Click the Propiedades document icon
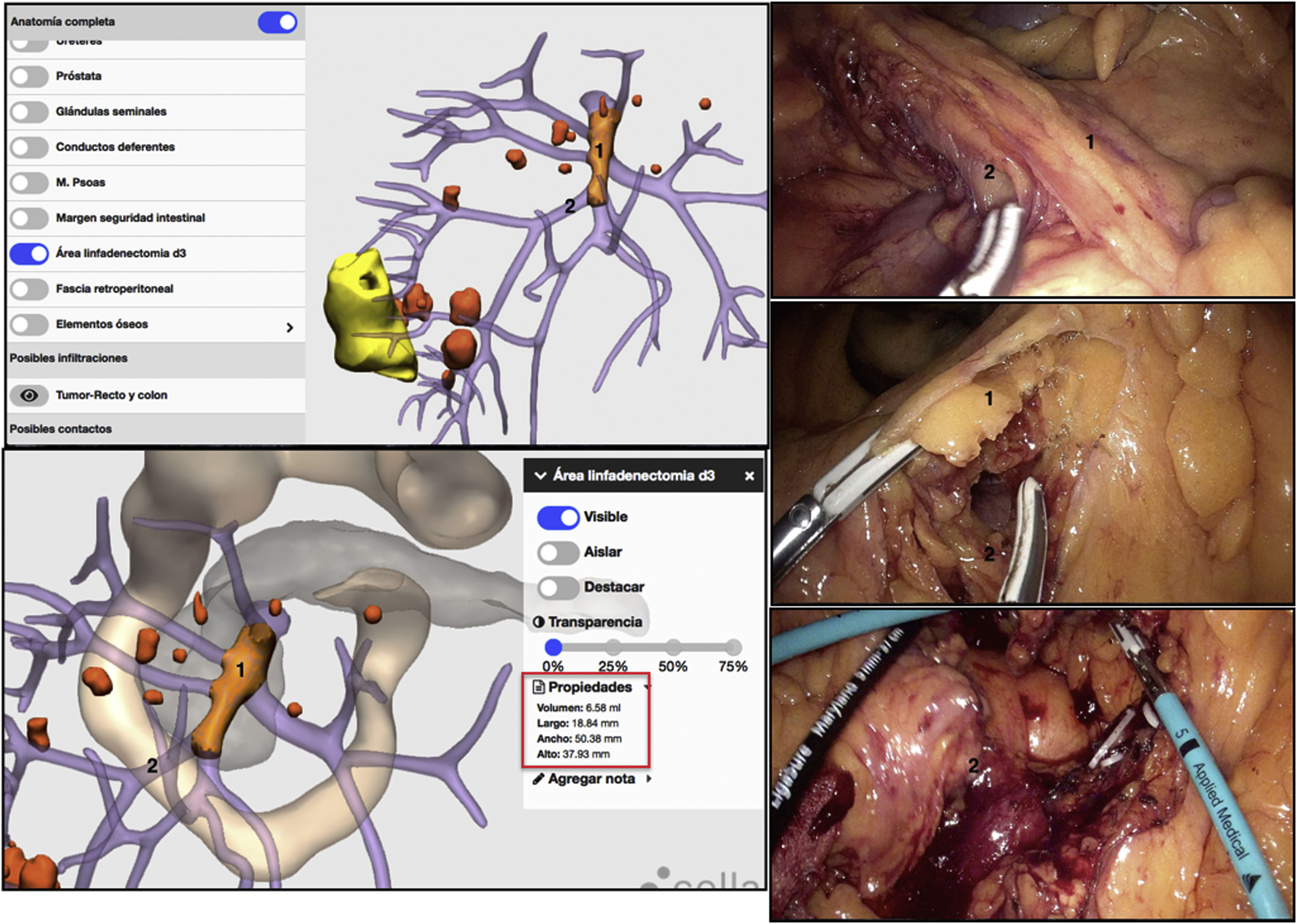Image resolution: width=1297 pixels, height=924 pixels. (x=538, y=687)
